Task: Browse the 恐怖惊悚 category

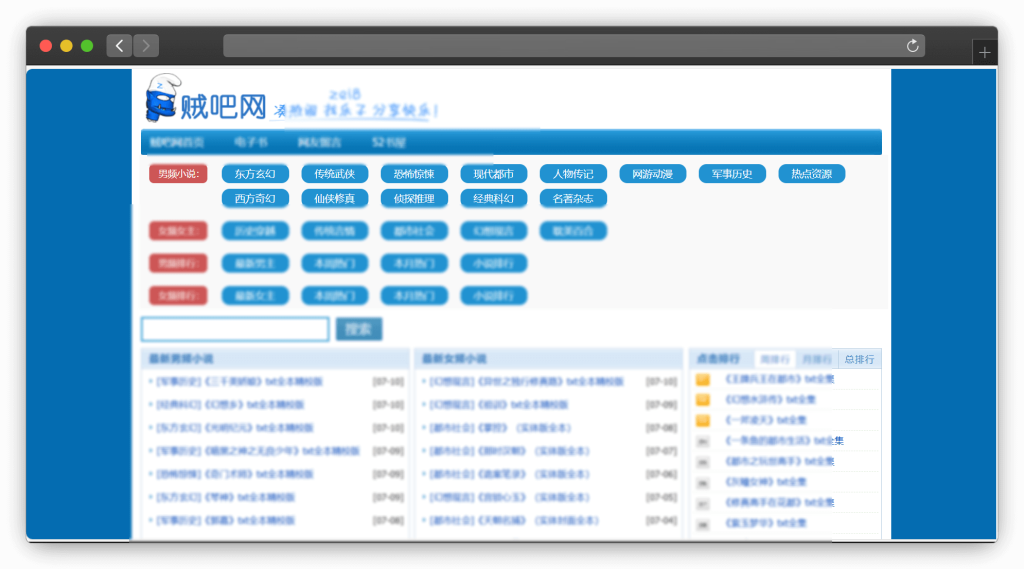Action: [414, 174]
